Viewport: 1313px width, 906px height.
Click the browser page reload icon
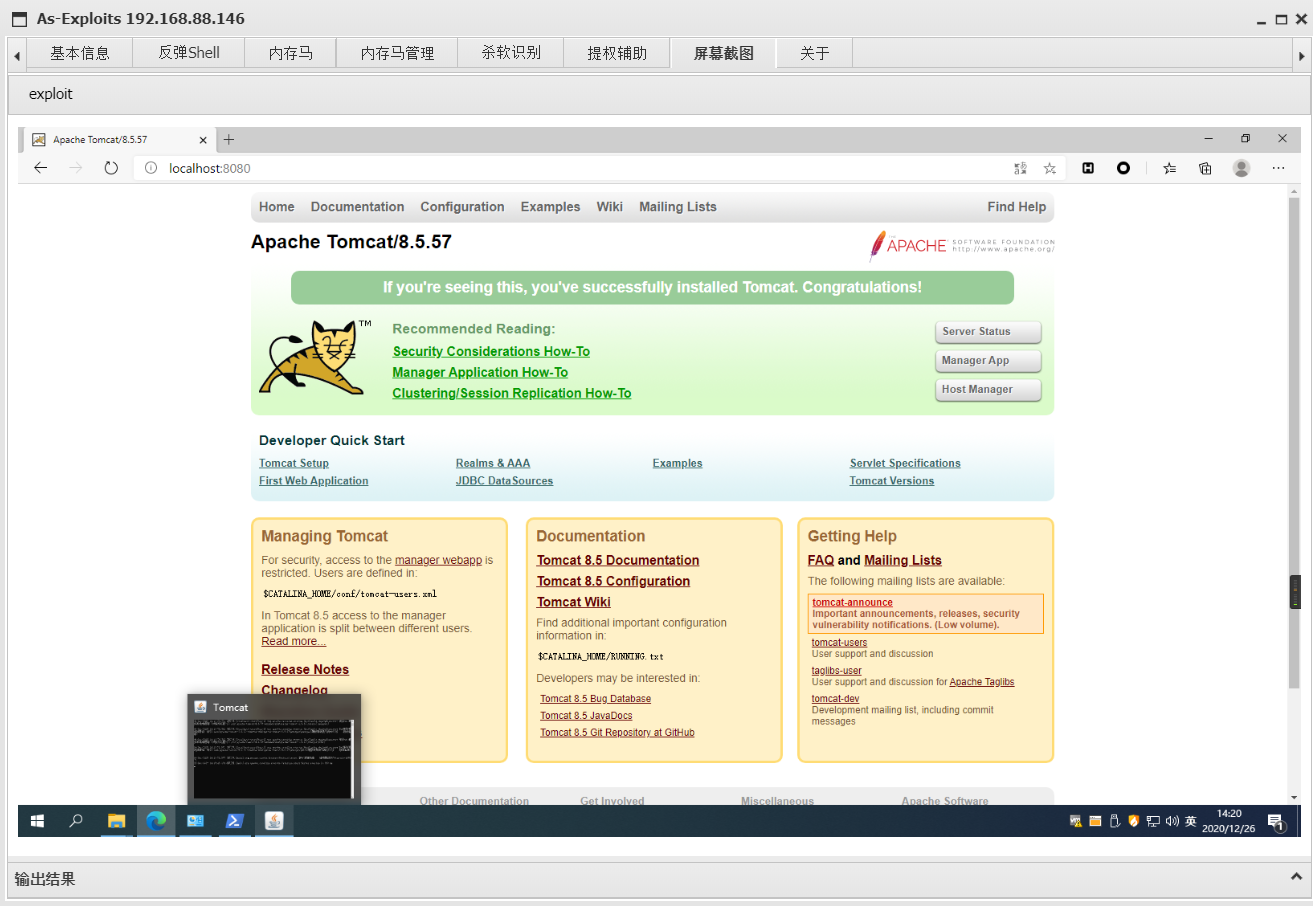point(110,168)
